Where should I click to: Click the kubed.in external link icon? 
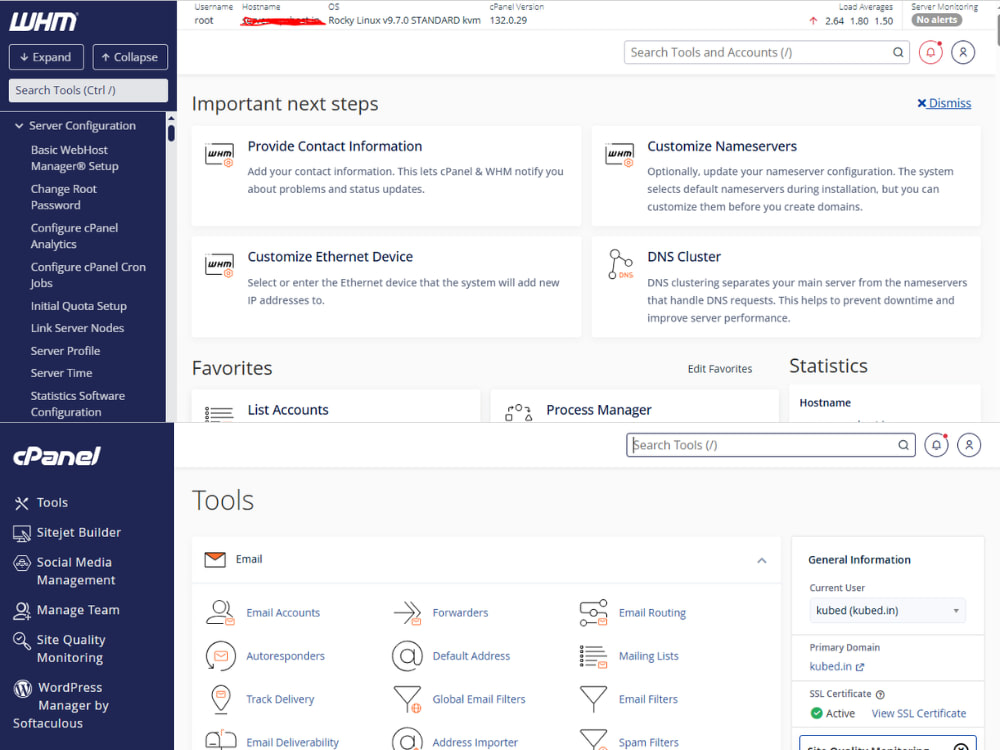[860, 667]
